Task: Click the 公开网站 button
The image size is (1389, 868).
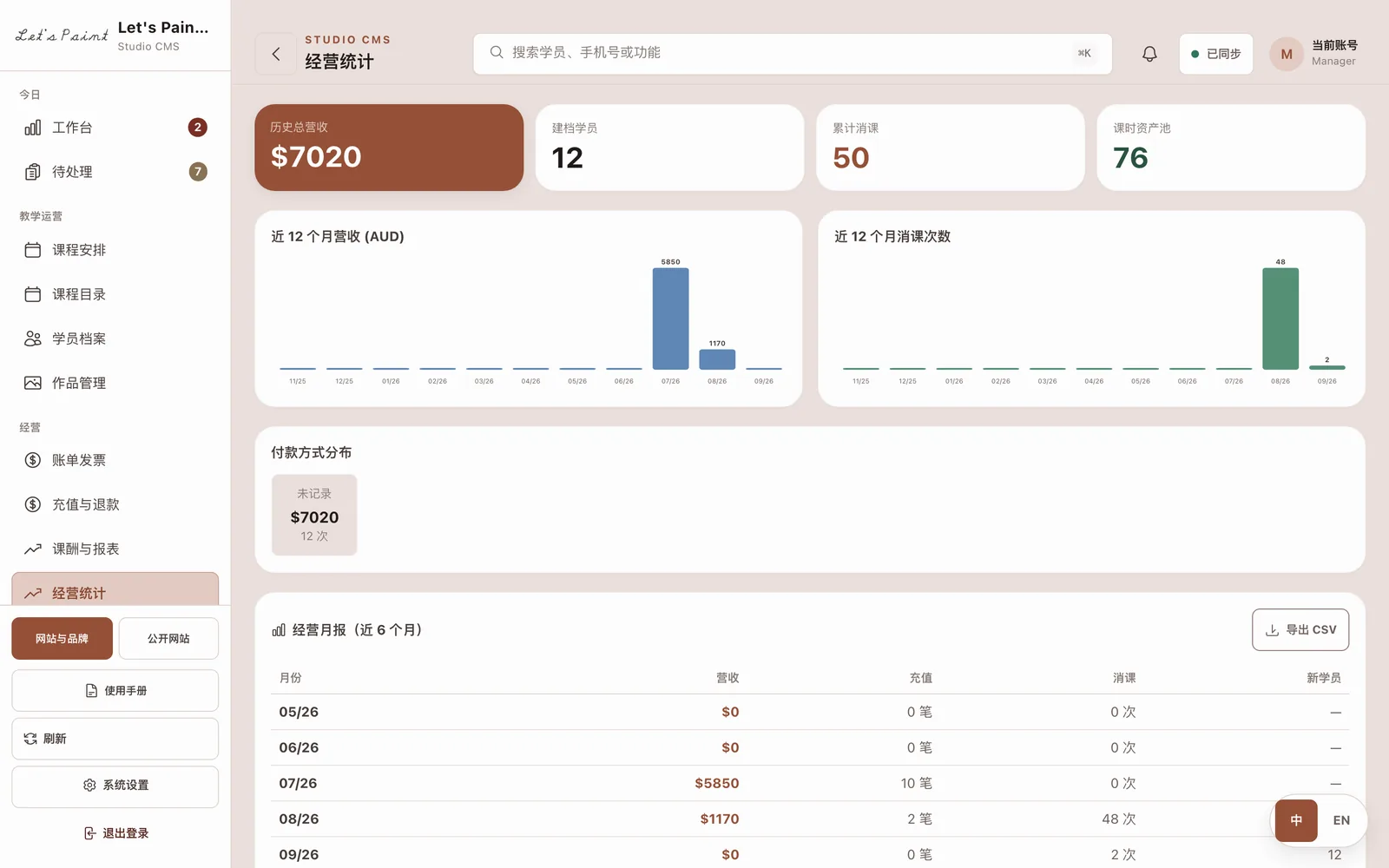Action: click(168, 639)
